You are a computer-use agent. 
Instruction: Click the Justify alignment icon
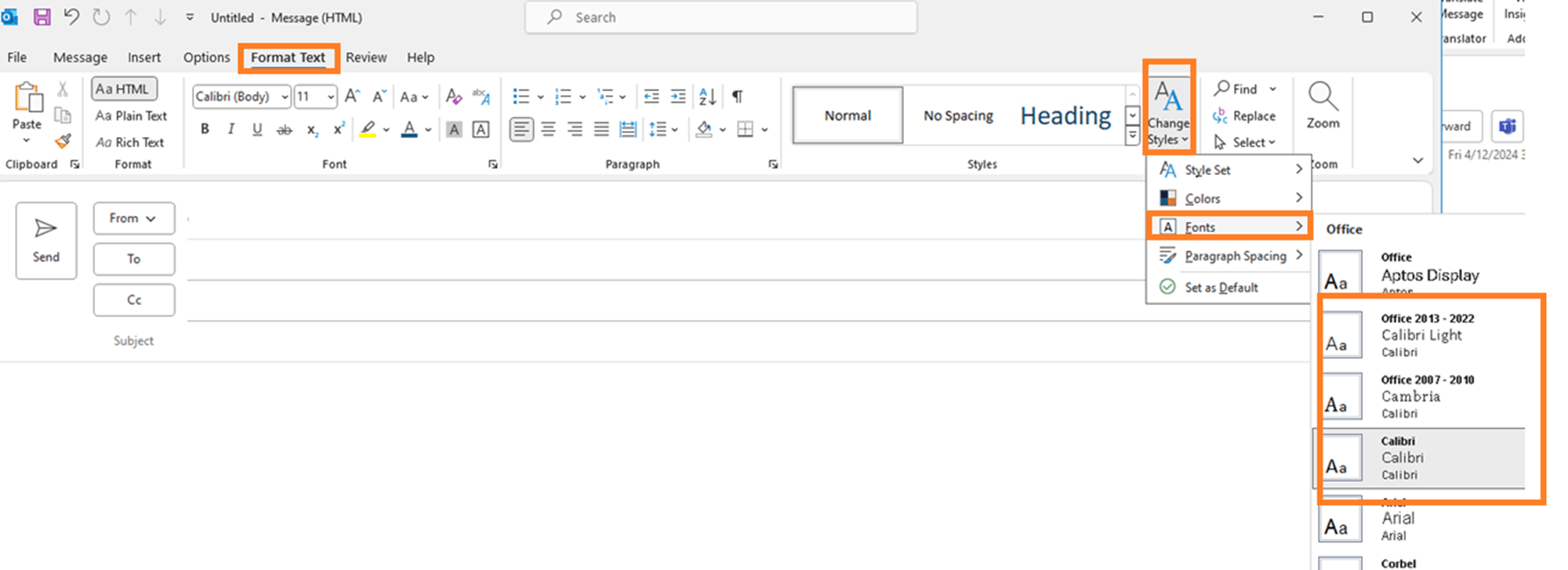(601, 129)
